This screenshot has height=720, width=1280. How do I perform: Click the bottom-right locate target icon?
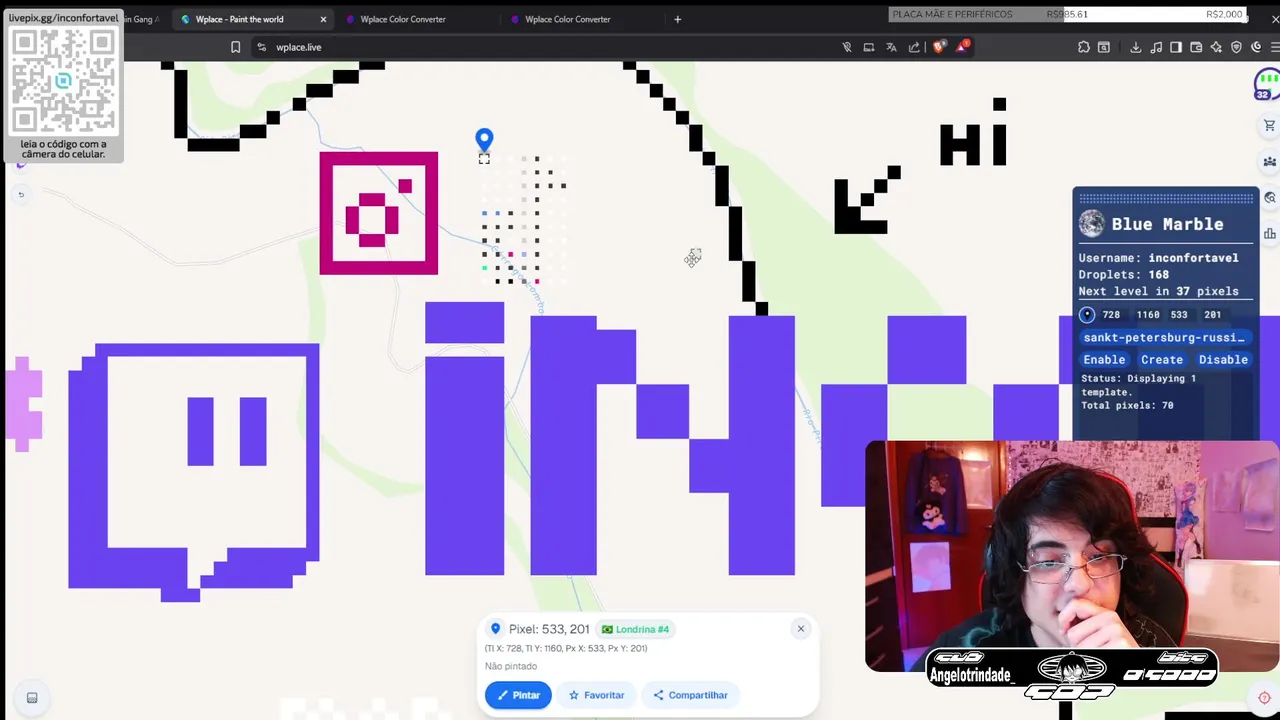click(1264, 698)
